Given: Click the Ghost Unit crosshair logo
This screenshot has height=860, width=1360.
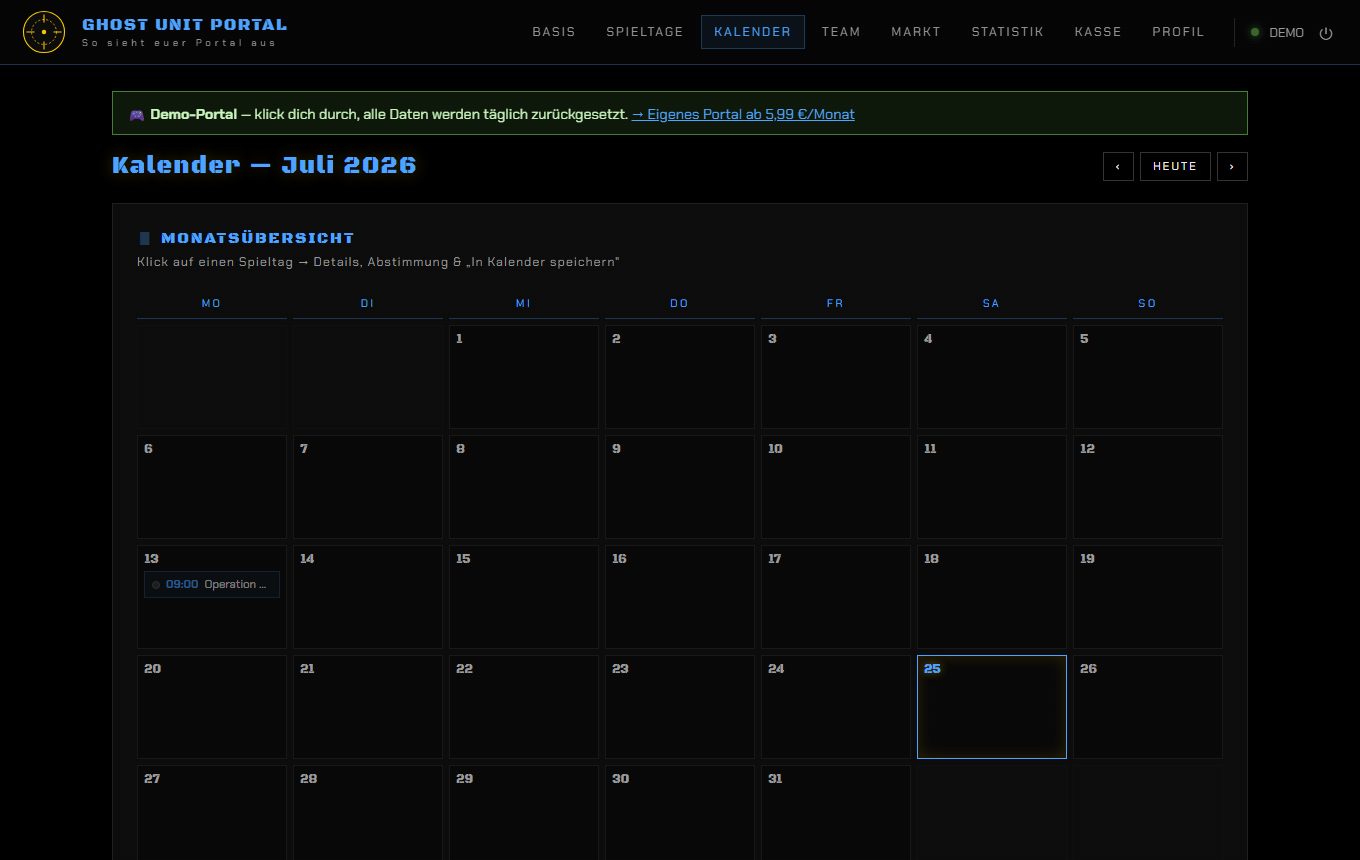Looking at the screenshot, I should pyautogui.click(x=43, y=32).
